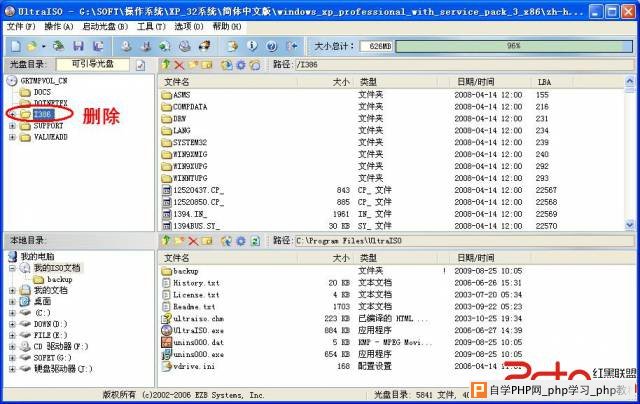Refresh the local directory listing

pyautogui.click(x=255, y=241)
